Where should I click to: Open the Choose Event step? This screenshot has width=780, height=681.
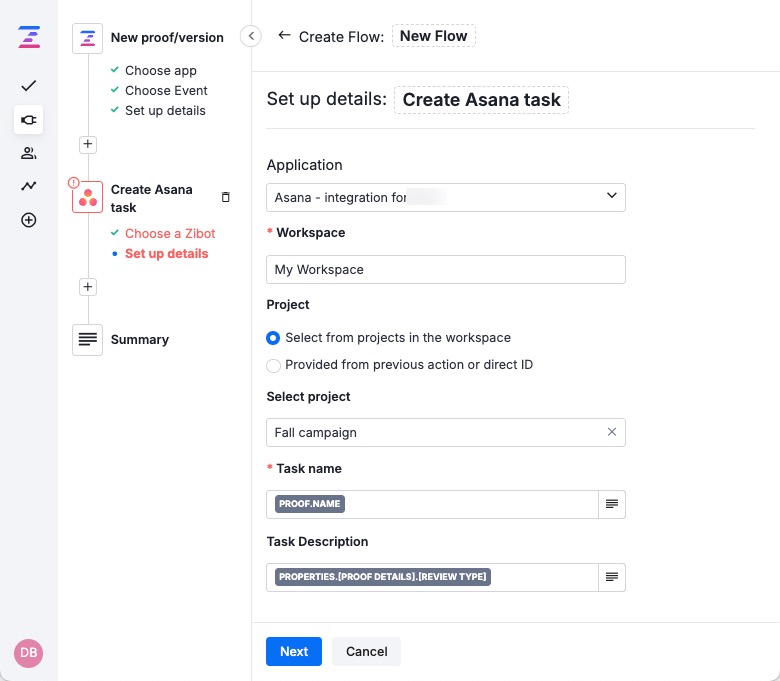pos(166,91)
